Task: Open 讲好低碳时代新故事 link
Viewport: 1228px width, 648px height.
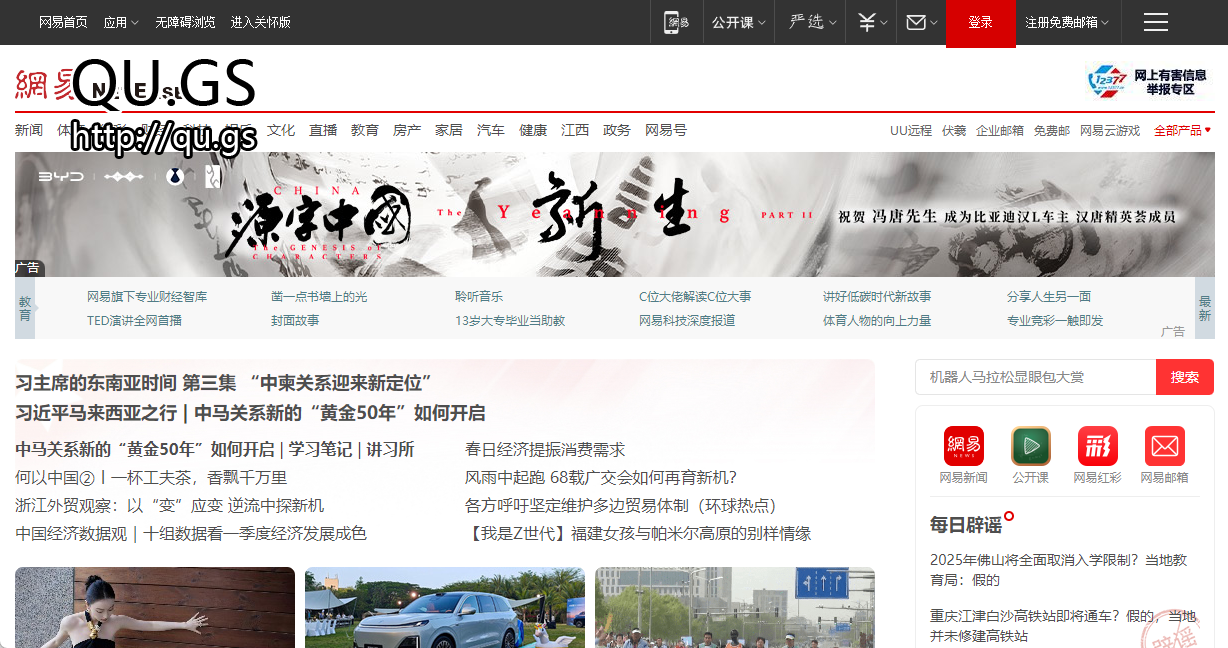Action: [x=877, y=297]
